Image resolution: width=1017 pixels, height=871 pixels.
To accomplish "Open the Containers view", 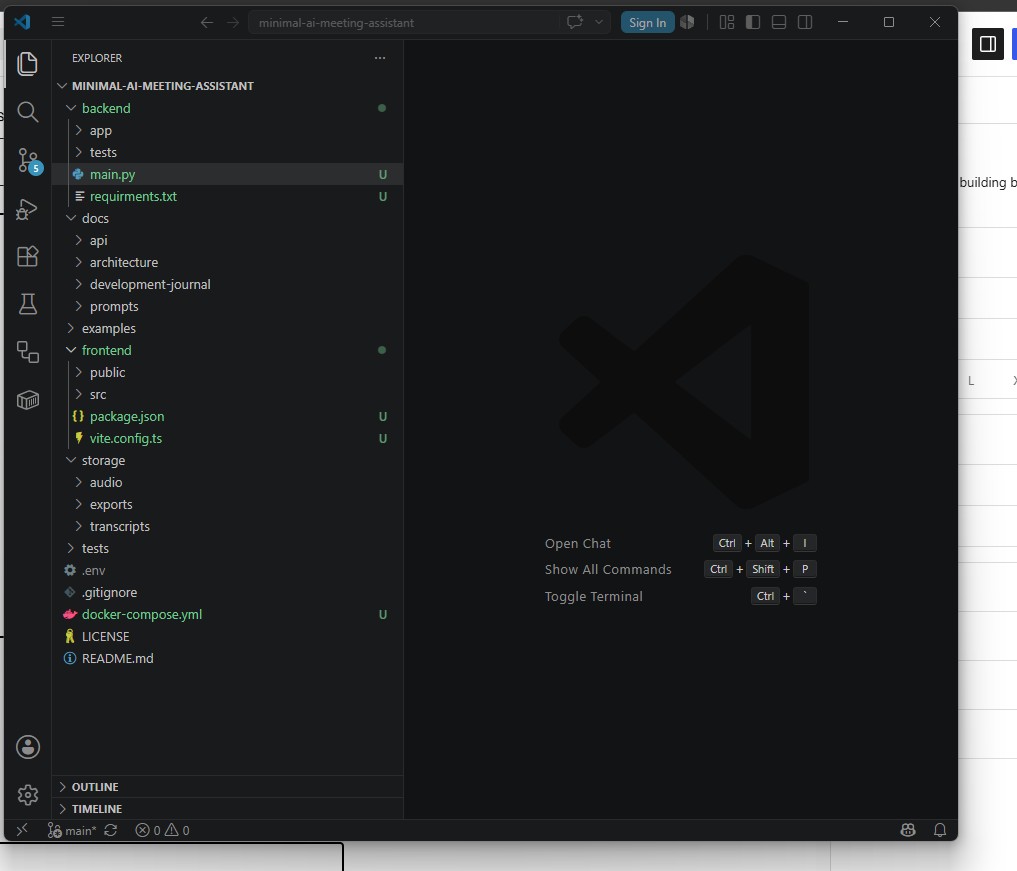I will [27, 400].
